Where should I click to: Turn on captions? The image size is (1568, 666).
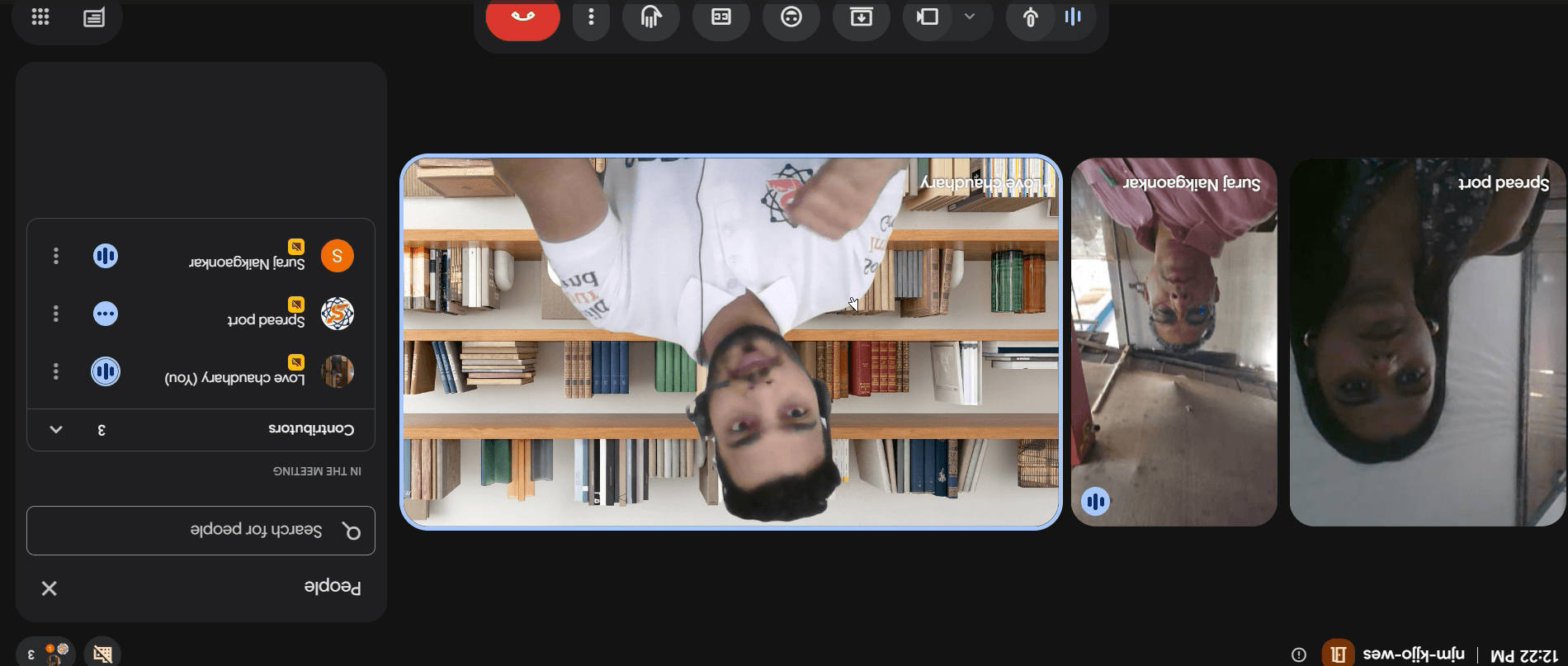pos(721,17)
